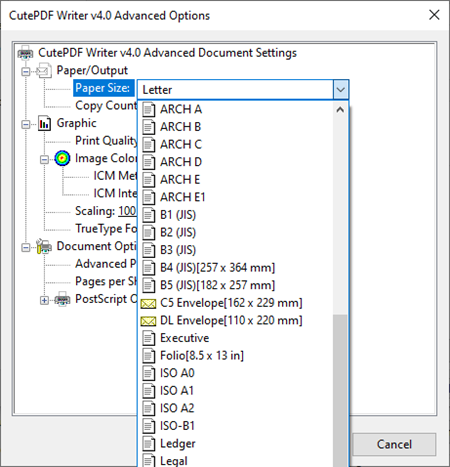Viewport: 450px width, 467px height.
Task: Select Ledger paper size
Action: pos(235,444)
